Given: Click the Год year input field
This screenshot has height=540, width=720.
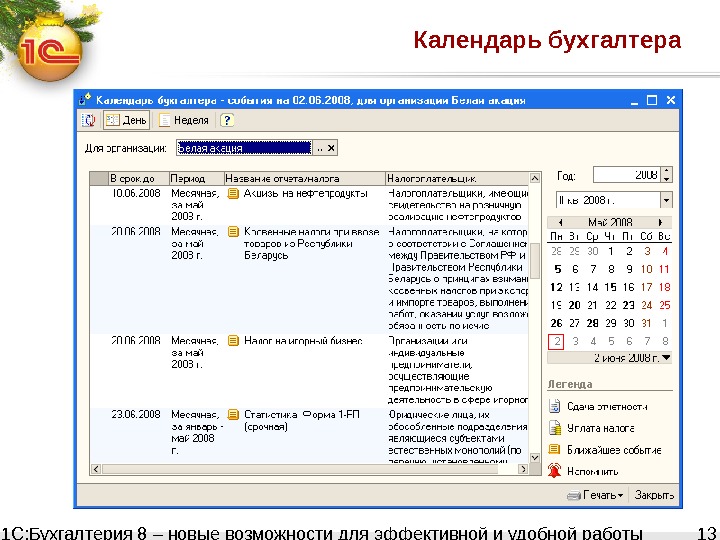Looking at the screenshot, I should (626, 175).
